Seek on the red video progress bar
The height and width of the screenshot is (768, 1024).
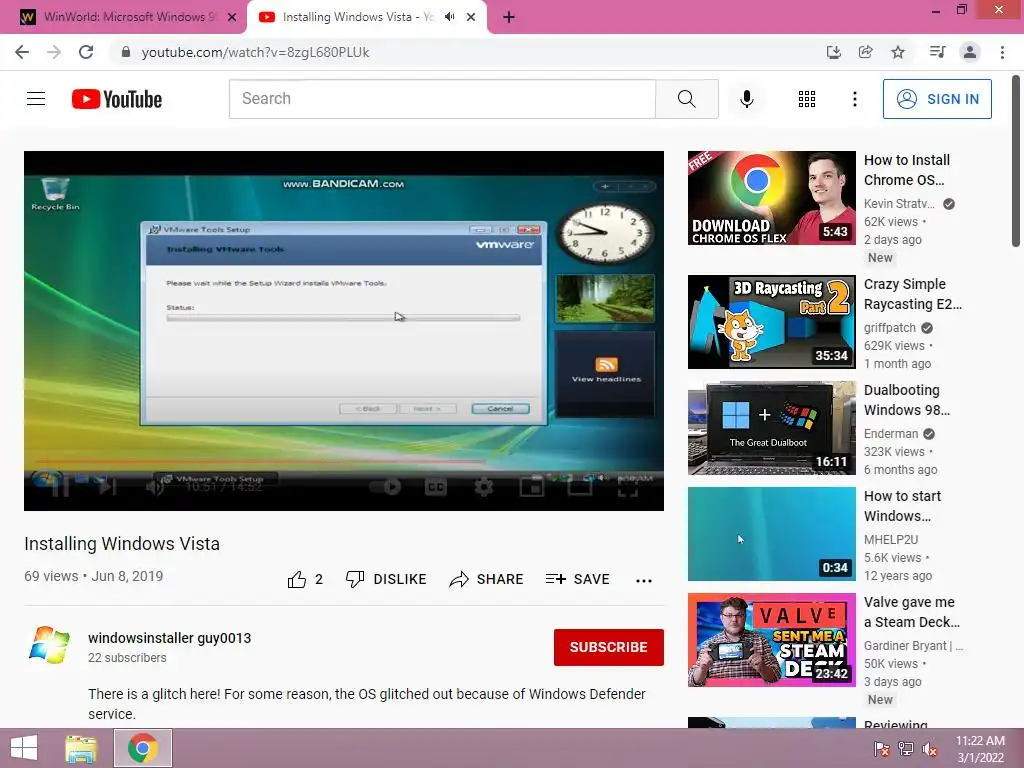tap(344, 461)
